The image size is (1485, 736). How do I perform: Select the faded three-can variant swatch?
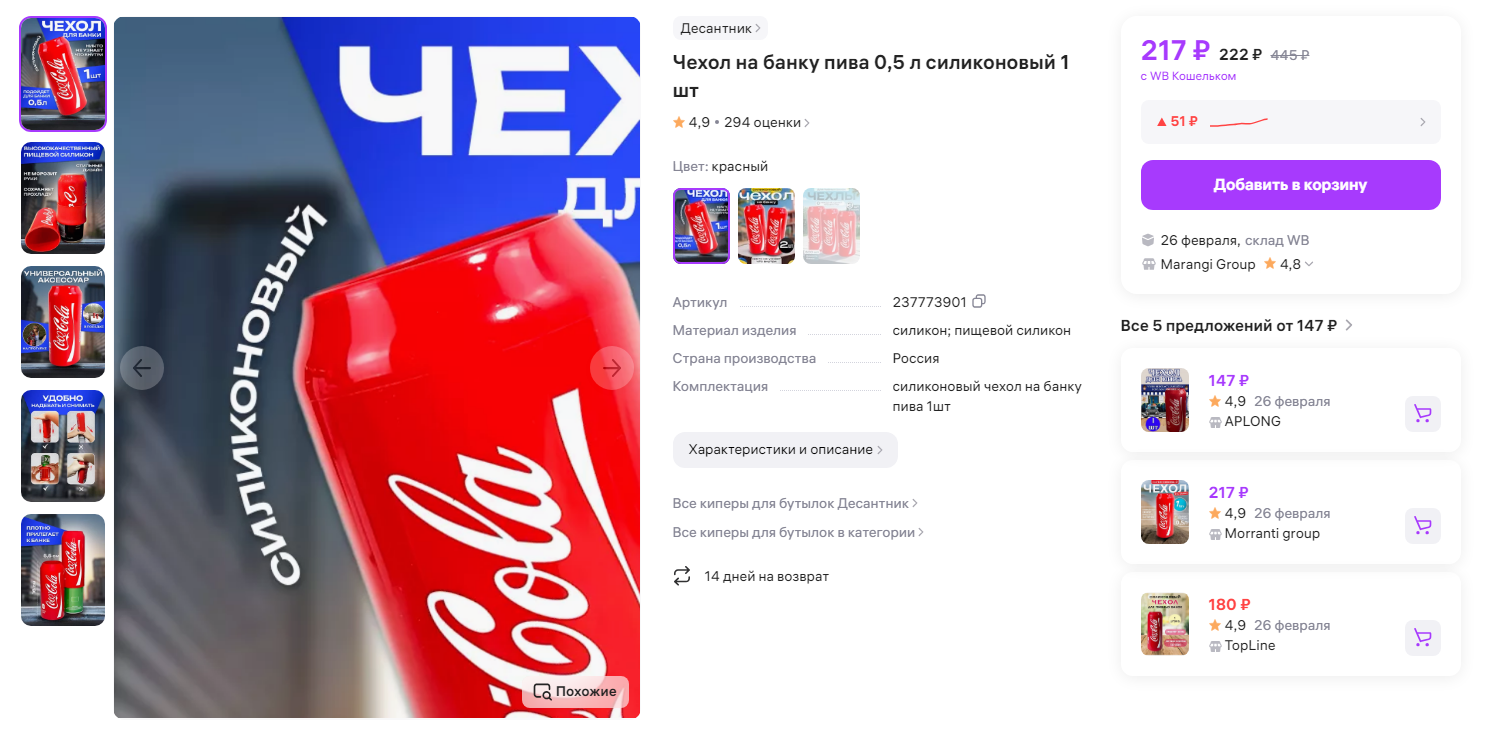coord(831,226)
